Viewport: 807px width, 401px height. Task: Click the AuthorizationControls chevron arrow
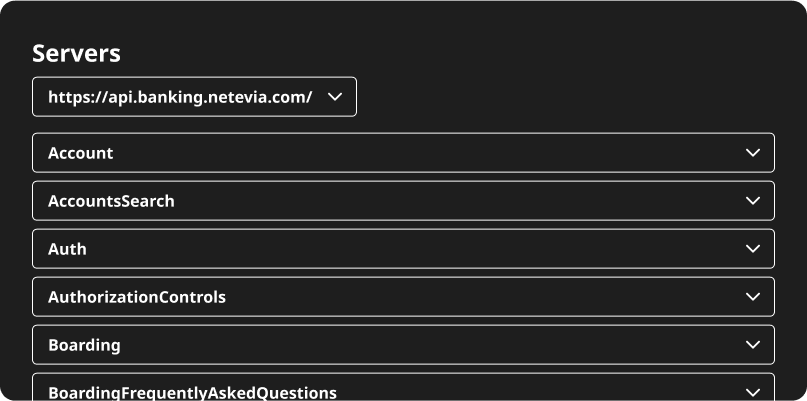753,297
